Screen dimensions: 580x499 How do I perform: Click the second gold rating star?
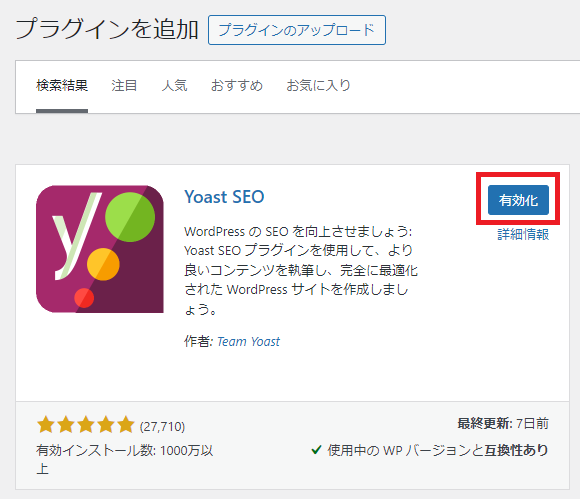pos(66,425)
